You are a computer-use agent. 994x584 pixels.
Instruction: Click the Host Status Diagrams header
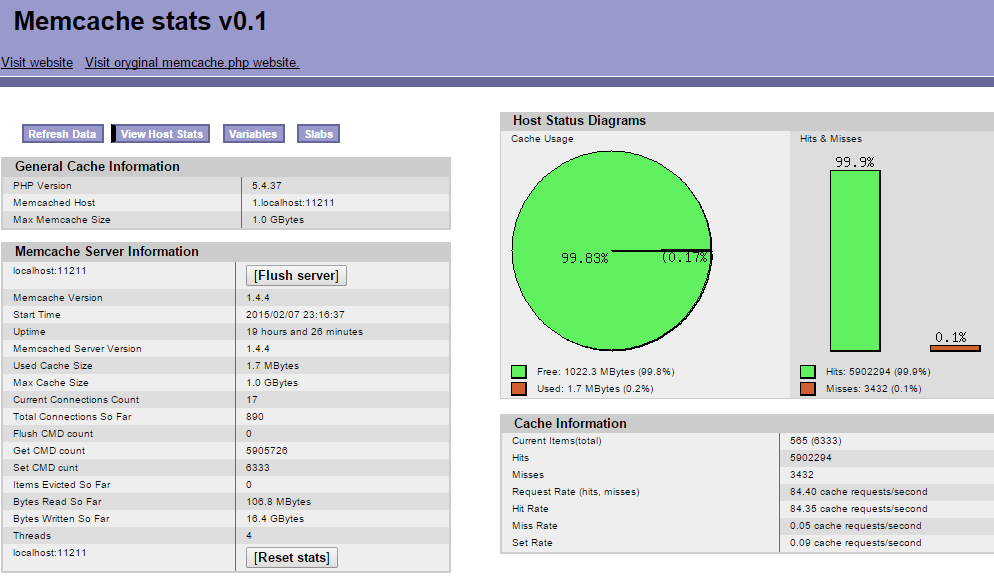click(580, 121)
